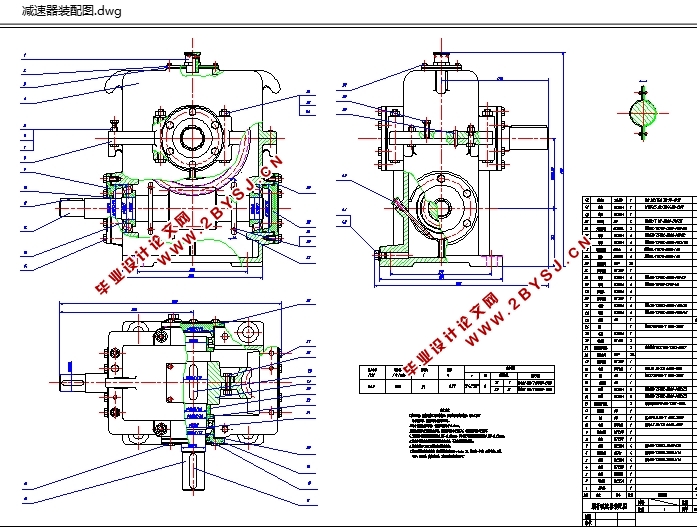
Task: Click the title block at bottom right
Action: tap(639, 512)
